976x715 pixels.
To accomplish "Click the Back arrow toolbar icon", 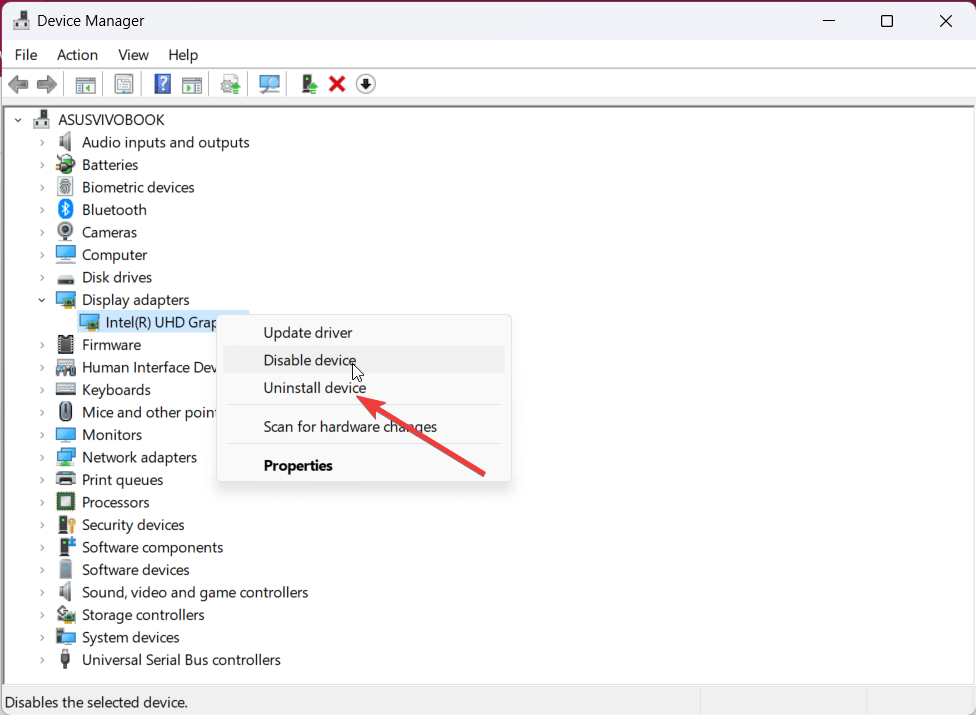I will [x=18, y=84].
